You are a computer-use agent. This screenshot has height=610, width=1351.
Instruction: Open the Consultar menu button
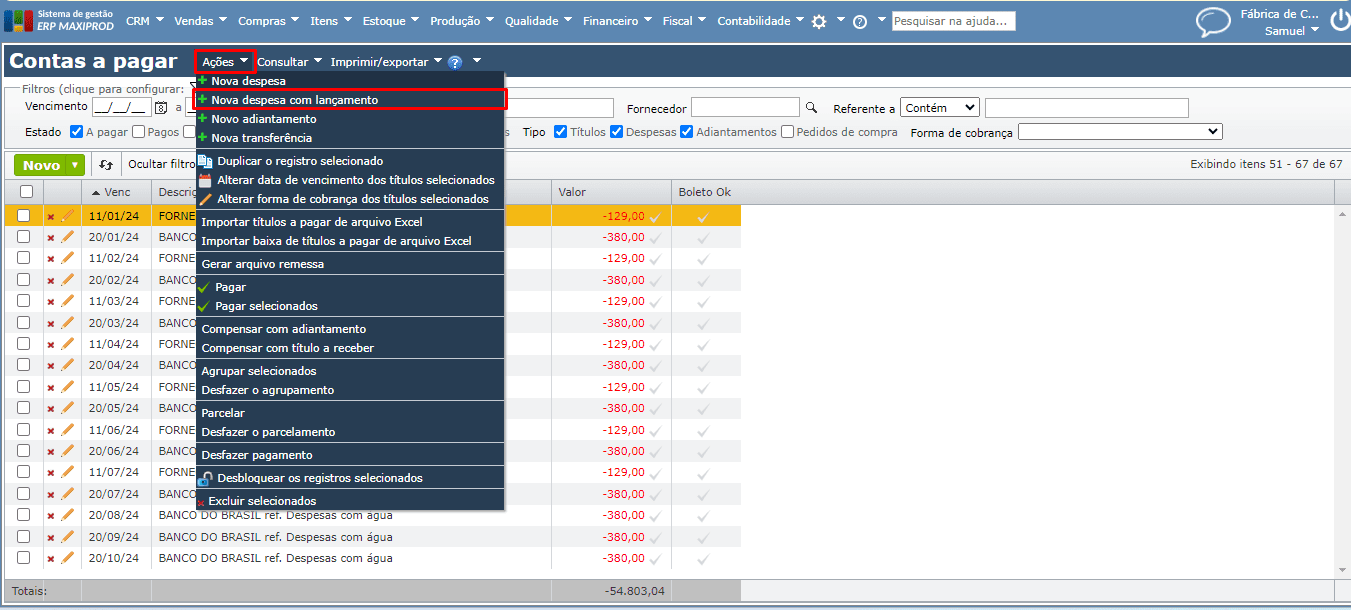coord(290,62)
